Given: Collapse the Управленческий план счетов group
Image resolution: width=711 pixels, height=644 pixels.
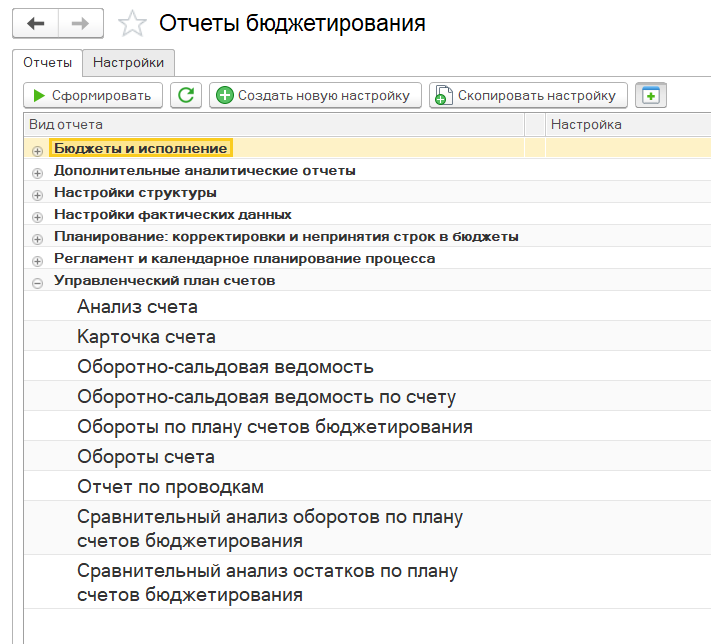Looking at the screenshot, I should click(x=38, y=282).
